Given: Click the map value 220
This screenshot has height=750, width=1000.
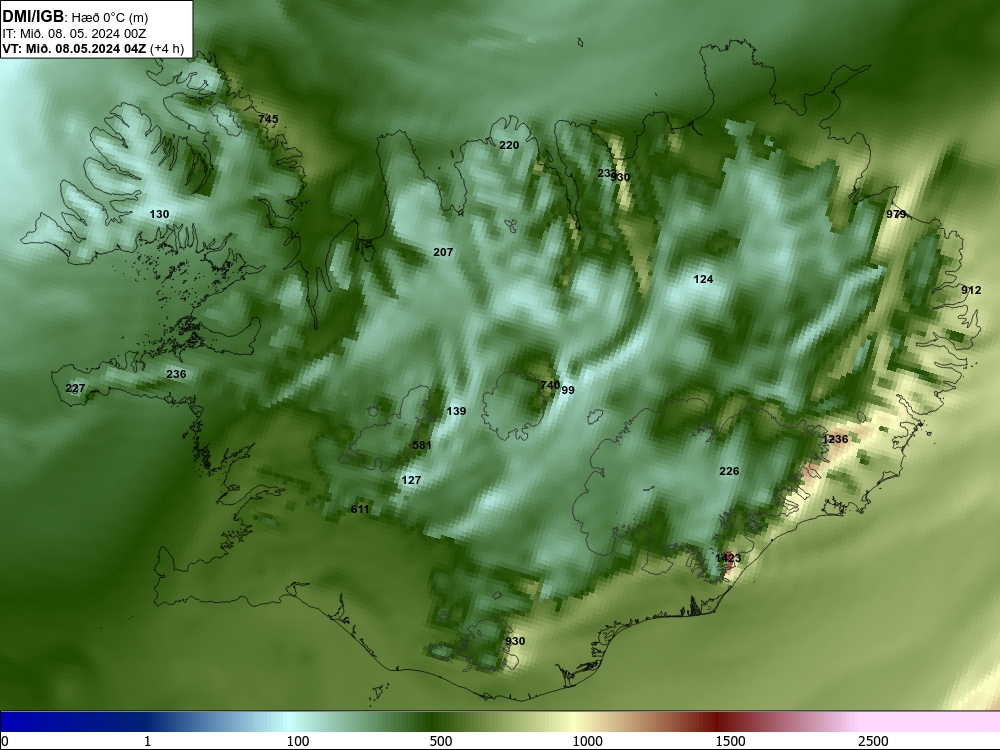Looking at the screenshot, I should (509, 145).
